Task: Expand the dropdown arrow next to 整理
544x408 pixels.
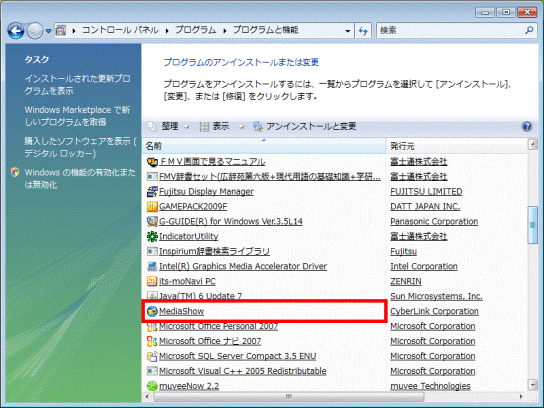Action: click(x=186, y=127)
